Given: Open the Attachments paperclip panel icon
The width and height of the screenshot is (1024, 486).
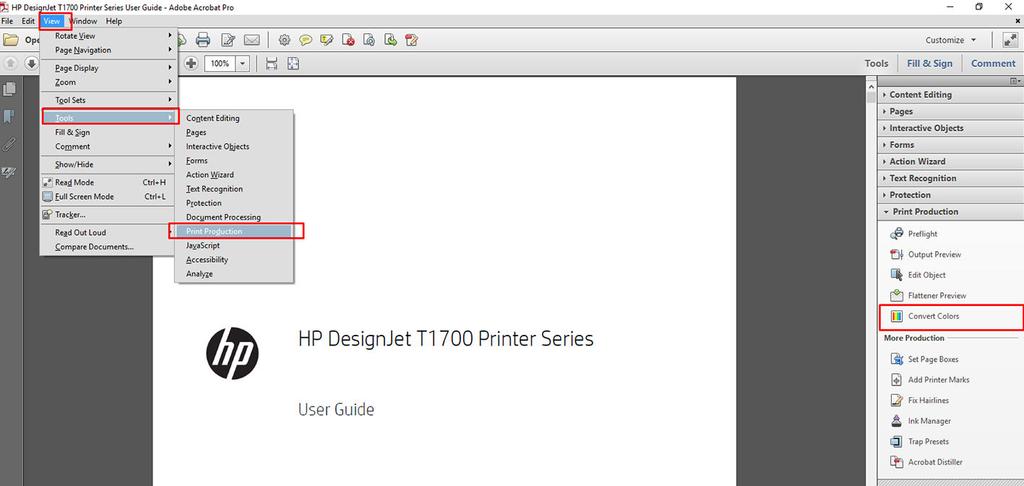Looking at the screenshot, I should pyautogui.click(x=10, y=144).
